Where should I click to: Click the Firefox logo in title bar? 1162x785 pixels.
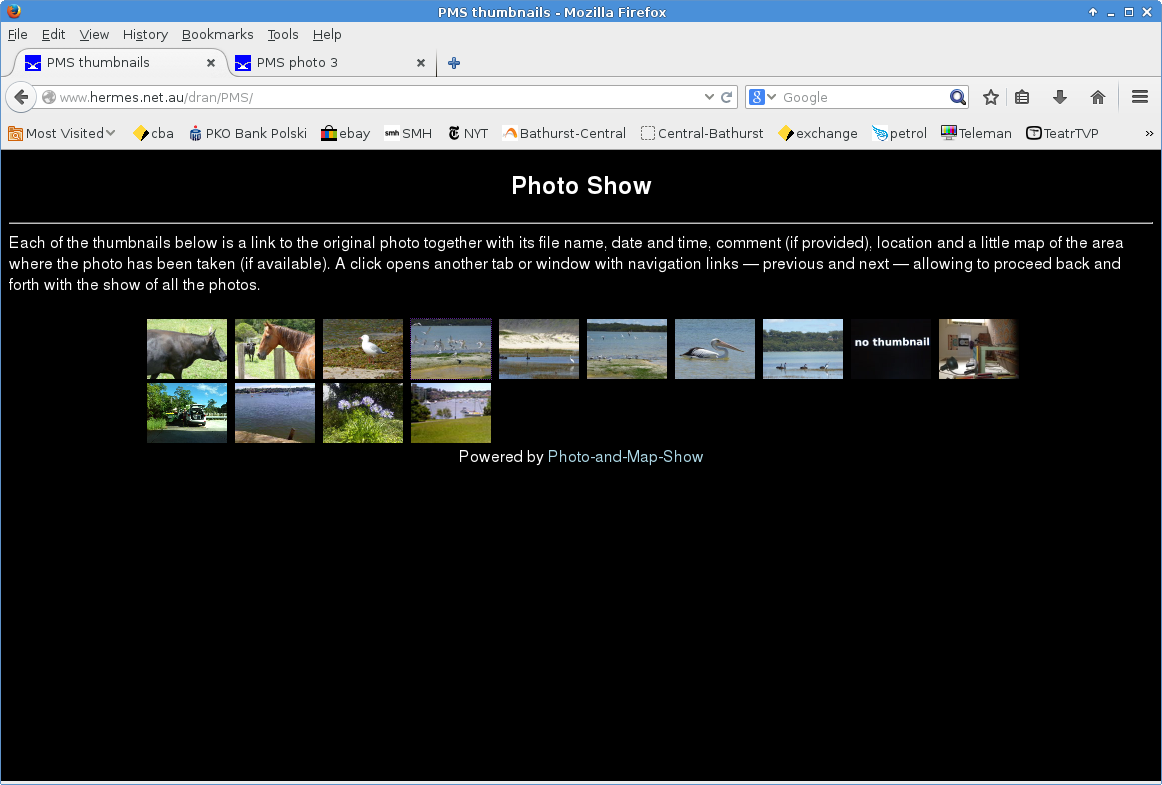13,11
